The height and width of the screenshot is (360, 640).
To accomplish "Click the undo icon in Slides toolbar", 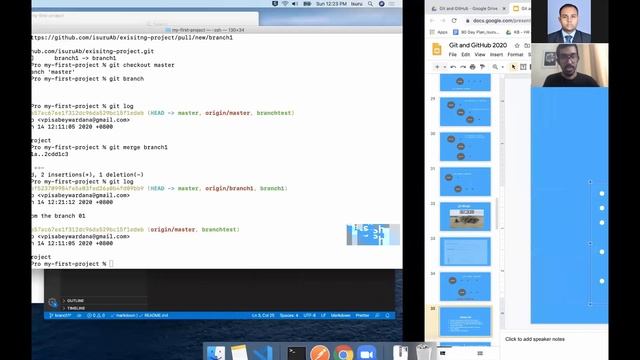I will point(453,67).
